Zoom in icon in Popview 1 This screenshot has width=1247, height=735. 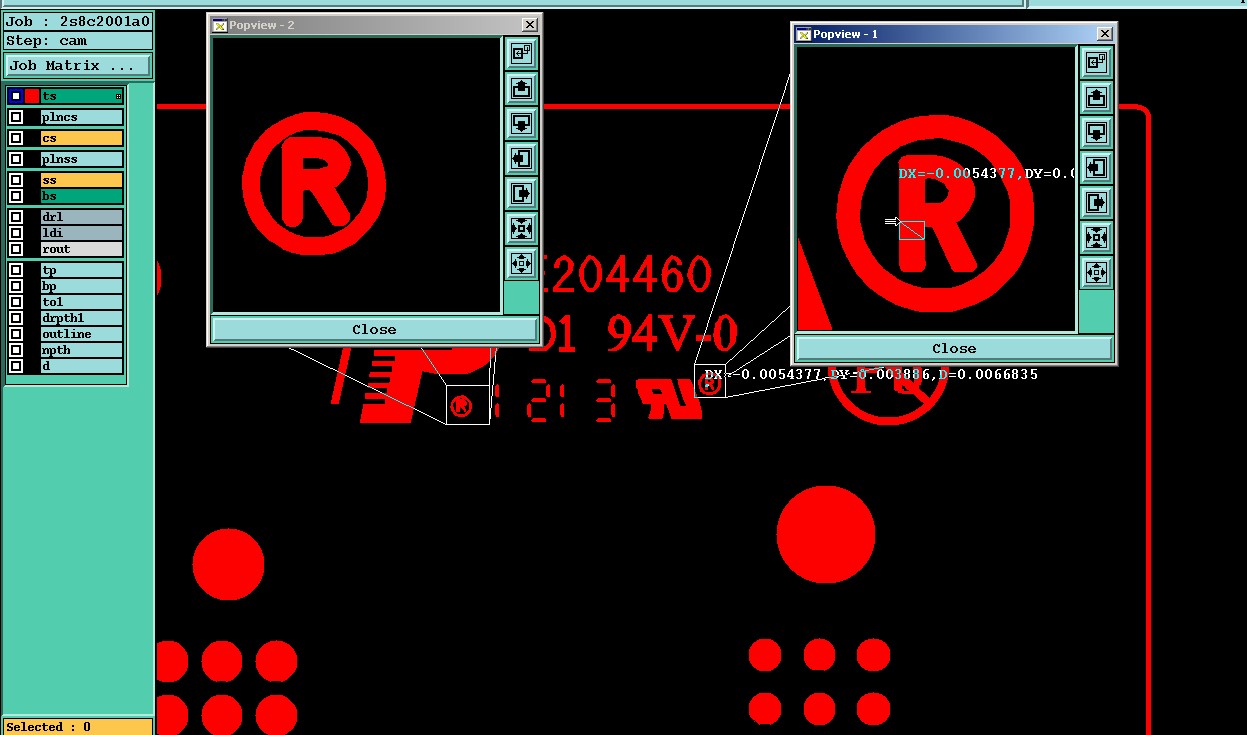(1096, 237)
